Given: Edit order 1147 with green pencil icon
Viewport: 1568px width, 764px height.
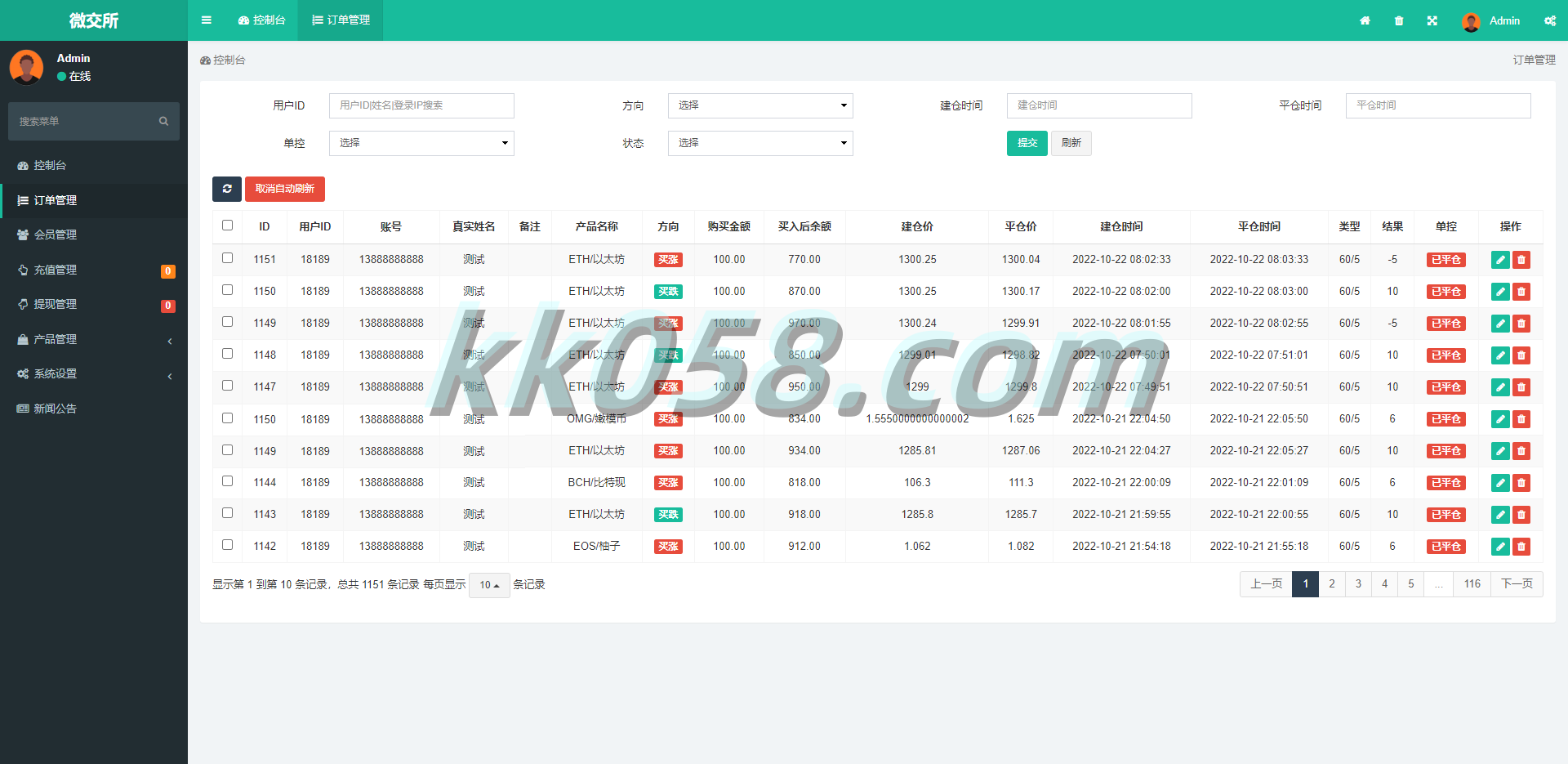Looking at the screenshot, I should click(1500, 387).
